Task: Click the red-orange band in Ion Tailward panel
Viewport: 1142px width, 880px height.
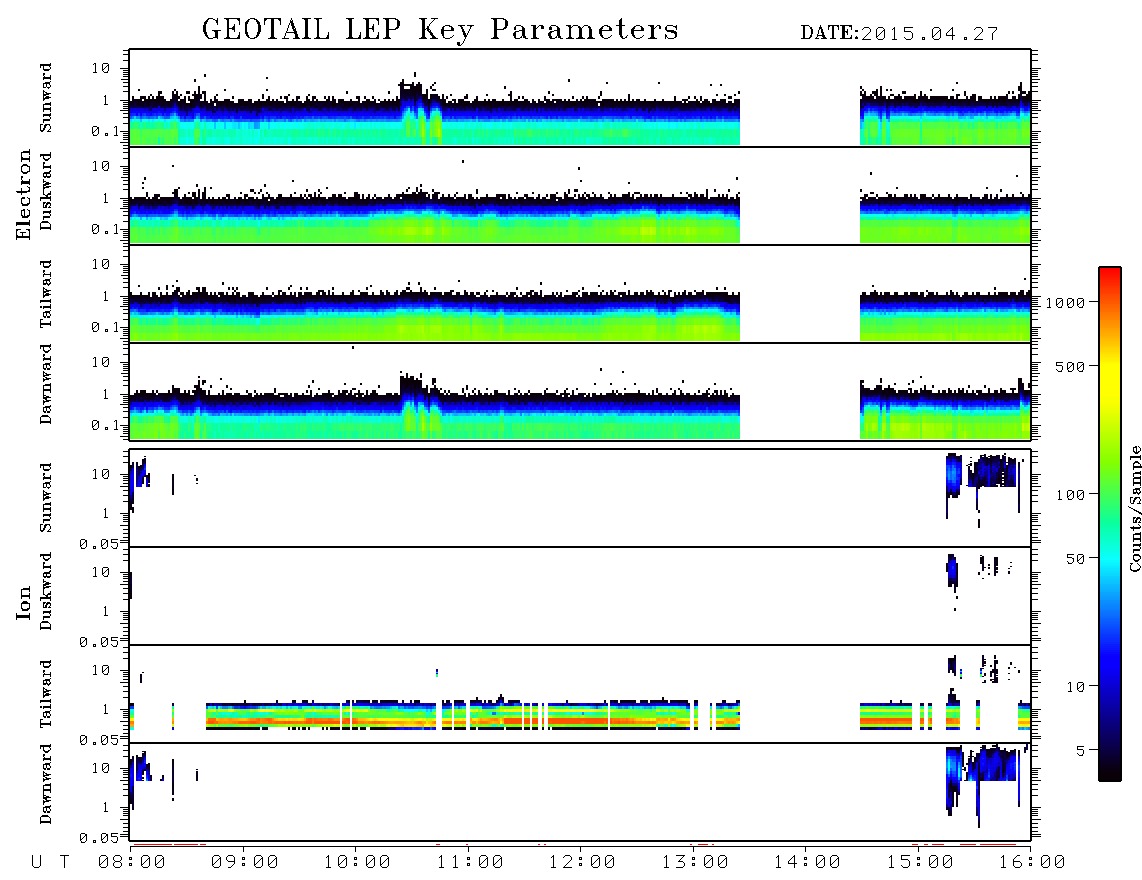Action: [x=473, y=721]
